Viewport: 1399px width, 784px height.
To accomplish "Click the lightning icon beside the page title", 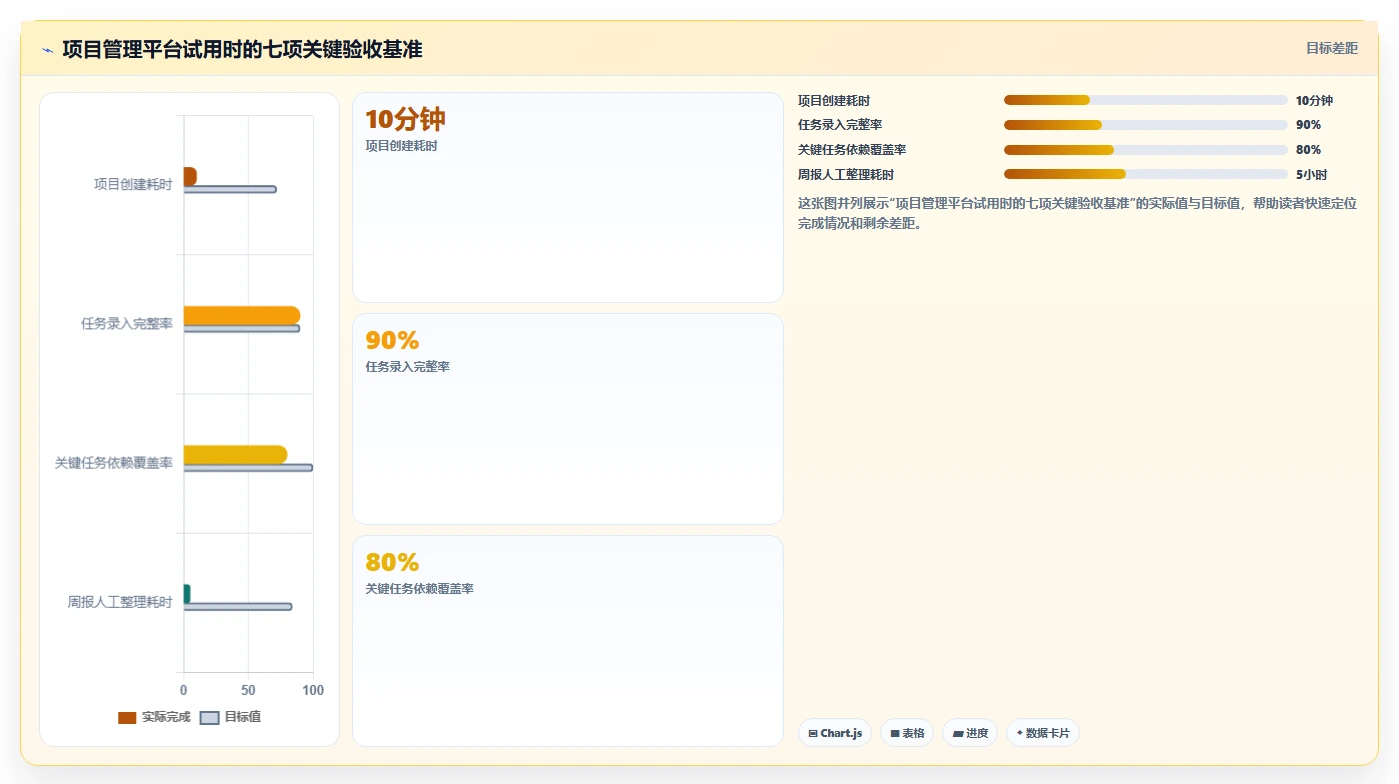I will coord(47,50).
